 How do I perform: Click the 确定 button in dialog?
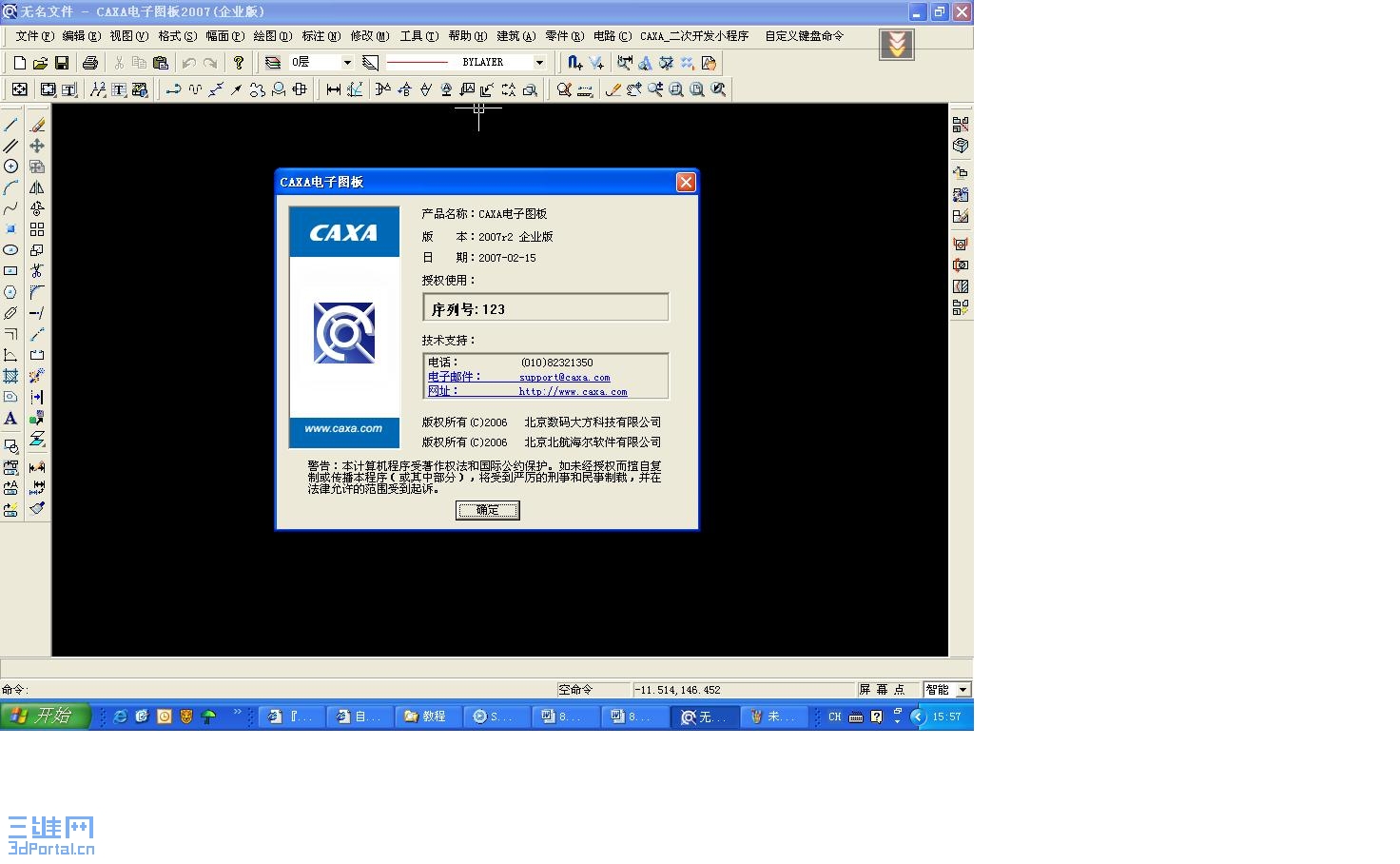(487, 510)
